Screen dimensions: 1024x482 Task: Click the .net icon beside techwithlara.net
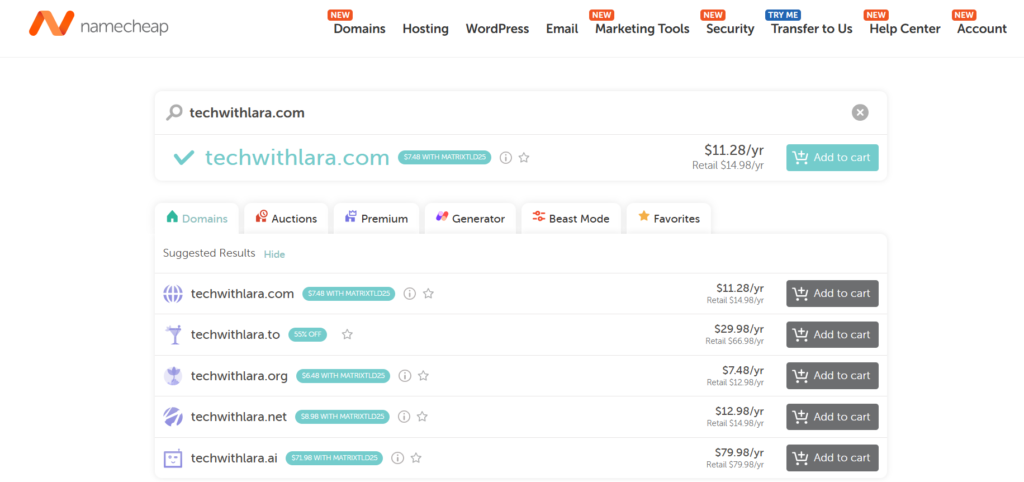(x=173, y=417)
